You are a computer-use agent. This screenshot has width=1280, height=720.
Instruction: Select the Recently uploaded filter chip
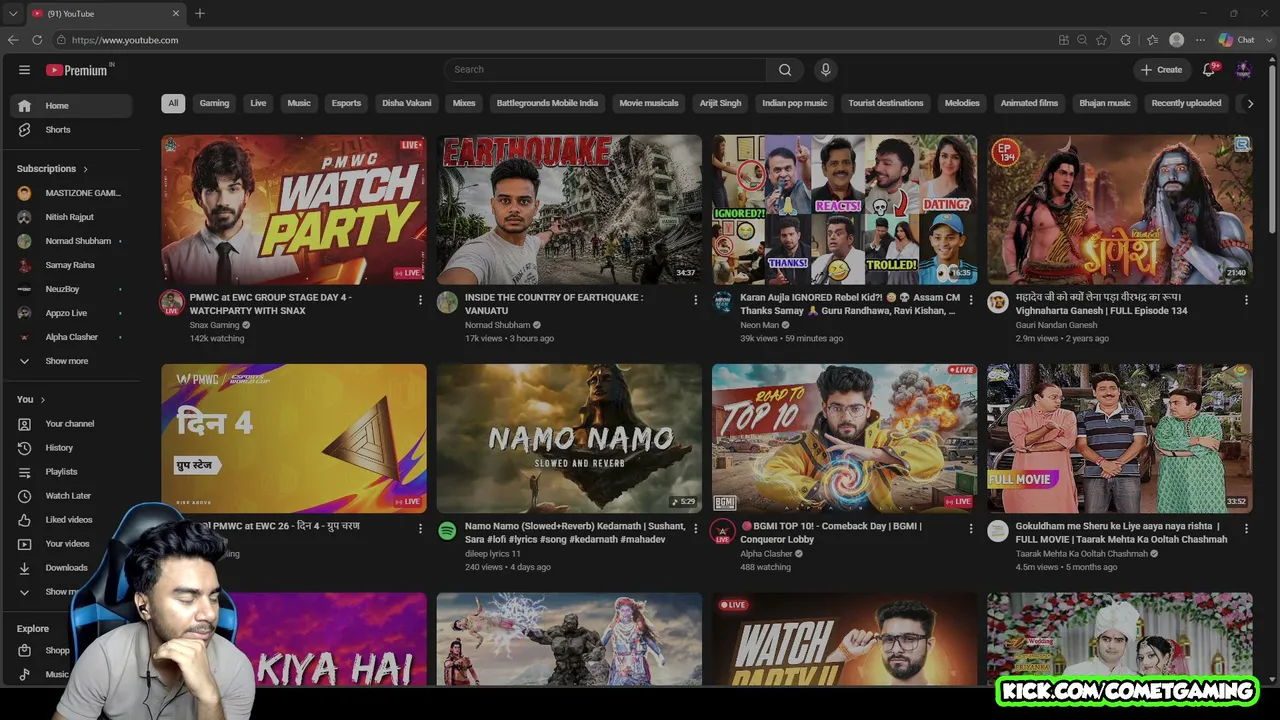(1186, 103)
